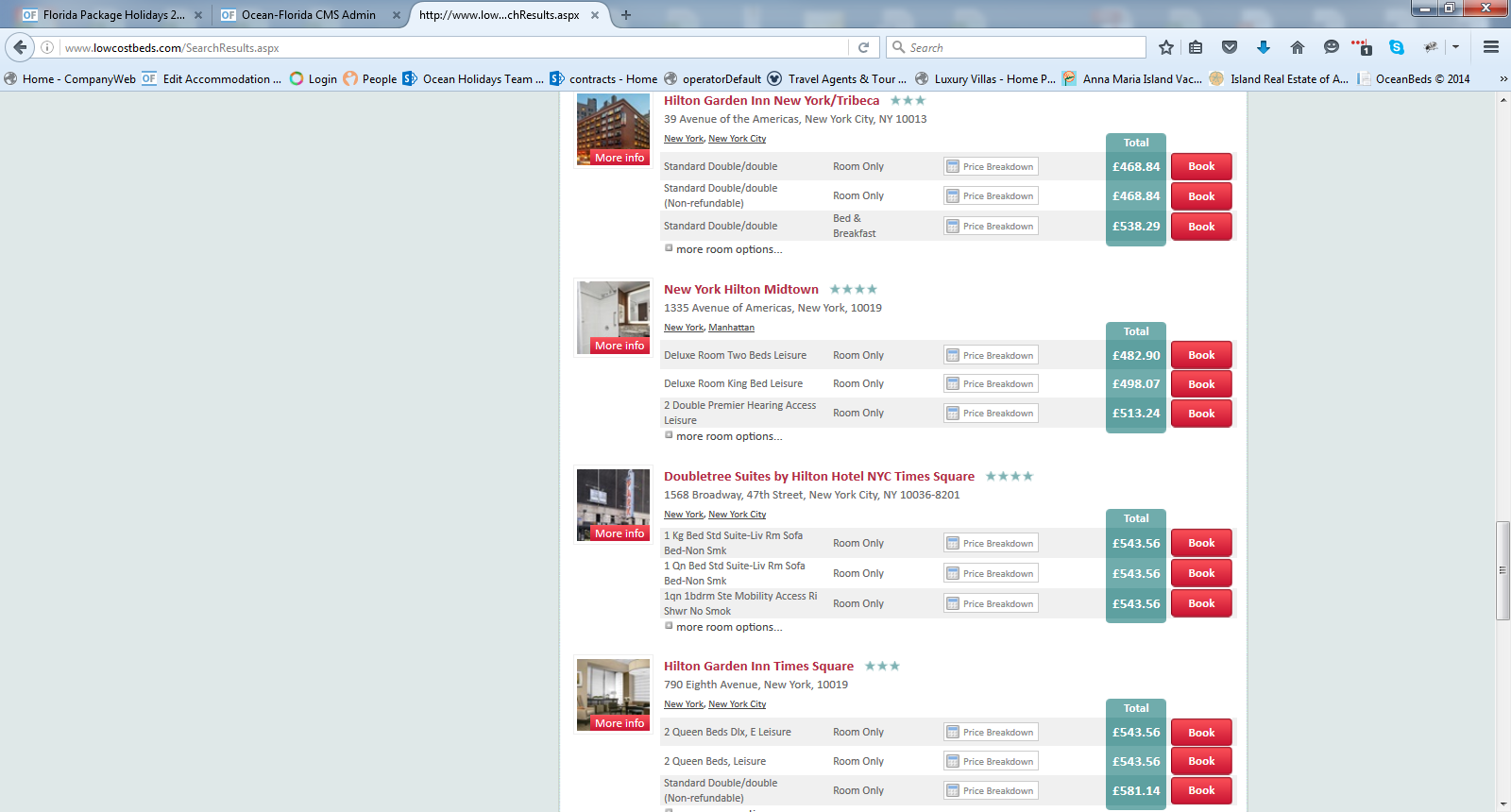Open contracts - Home bookmark
This screenshot has width=1511, height=812.
pyautogui.click(x=603, y=79)
